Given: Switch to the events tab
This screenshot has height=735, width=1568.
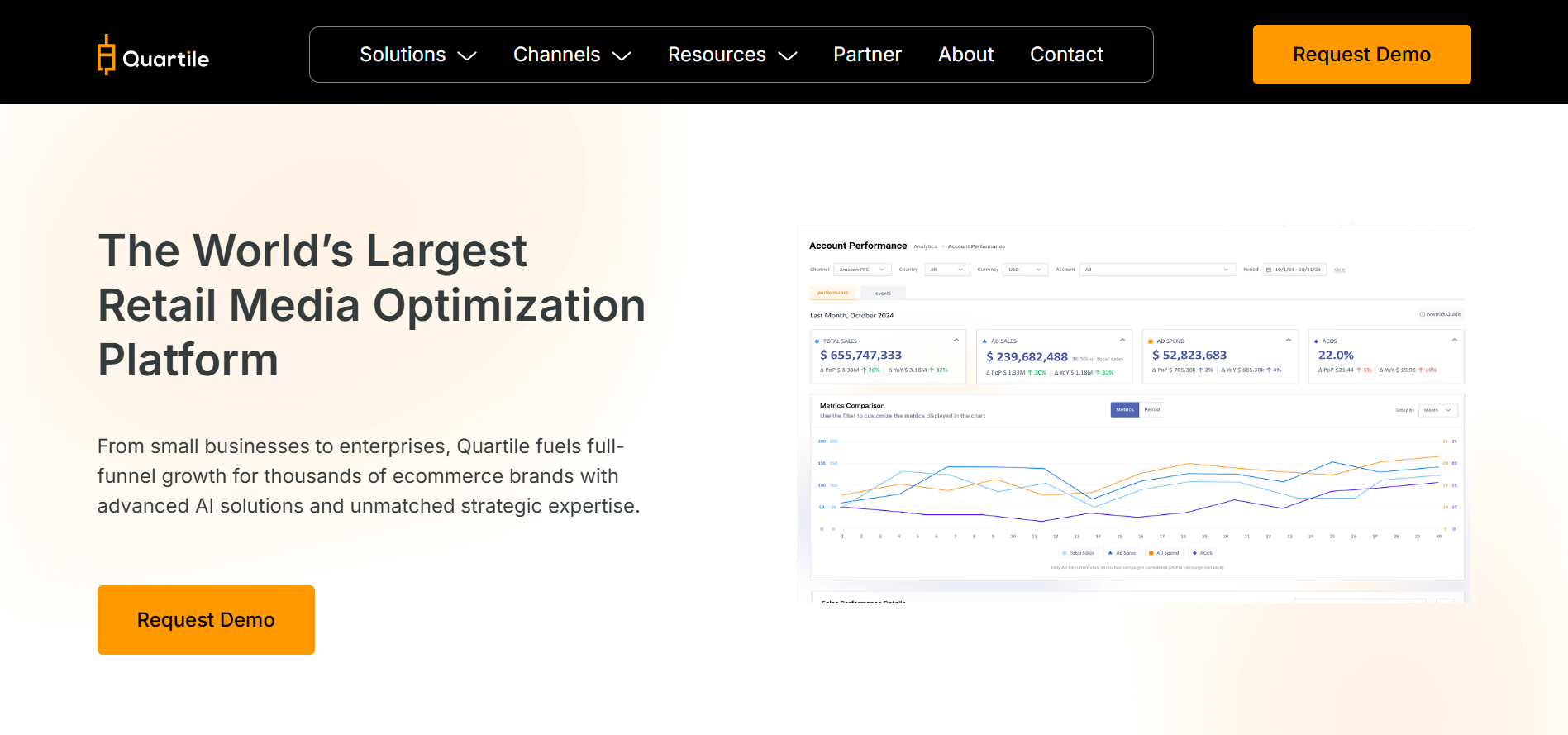Looking at the screenshot, I should click(883, 293).
